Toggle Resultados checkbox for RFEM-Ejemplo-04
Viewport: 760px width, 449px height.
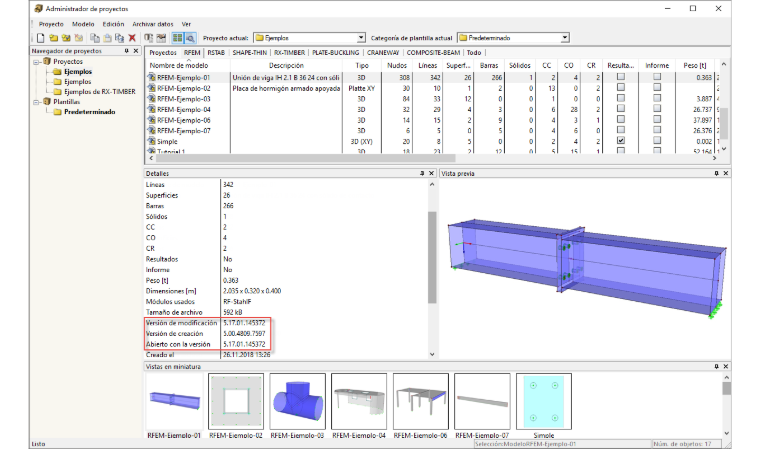pyautogui.click(x=620, y=109)
